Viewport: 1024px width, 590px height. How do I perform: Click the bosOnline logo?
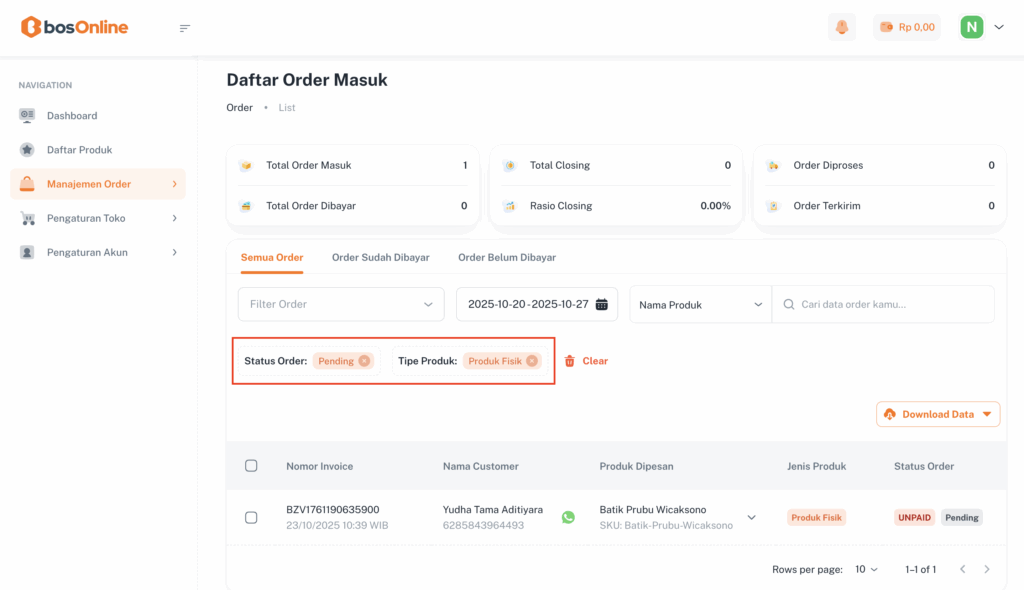coord(75,27)
